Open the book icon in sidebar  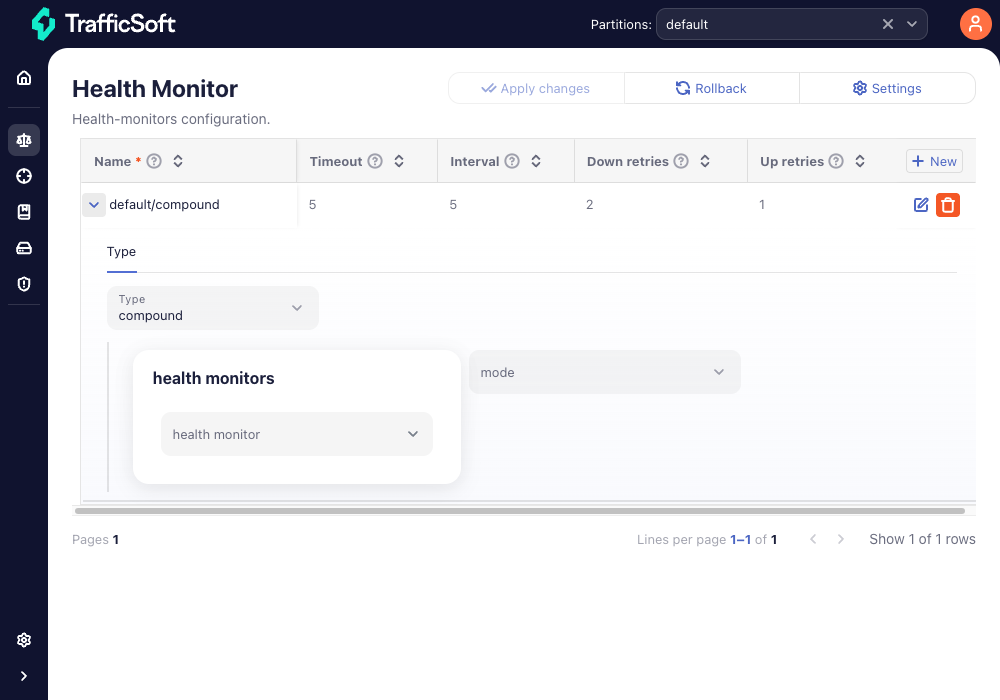click(24, 212)
